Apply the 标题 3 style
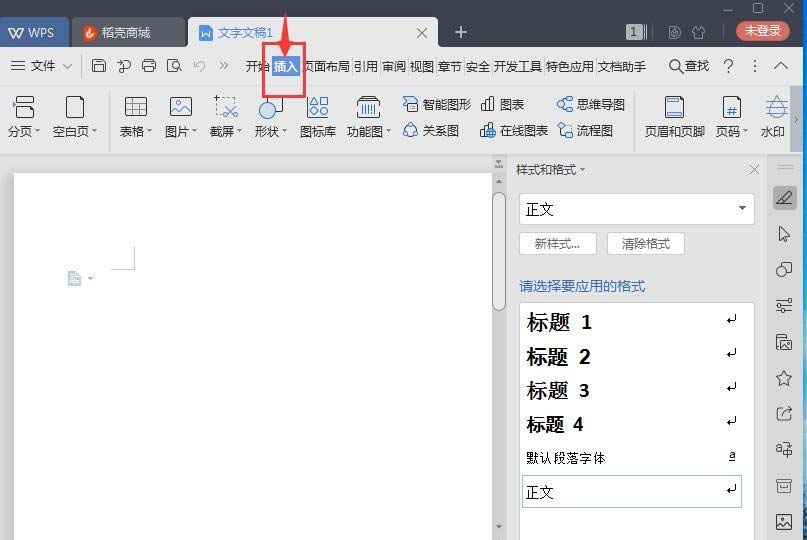 (x=631, y=390)
